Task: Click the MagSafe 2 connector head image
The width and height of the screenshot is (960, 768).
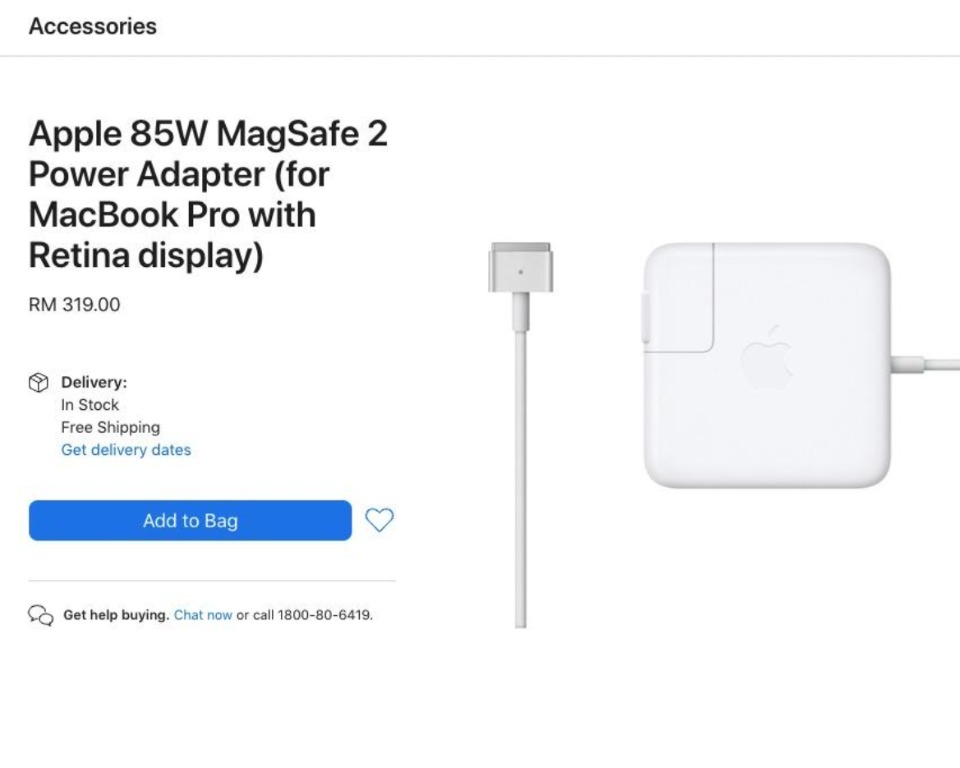Action: click(x=520, y=268)
